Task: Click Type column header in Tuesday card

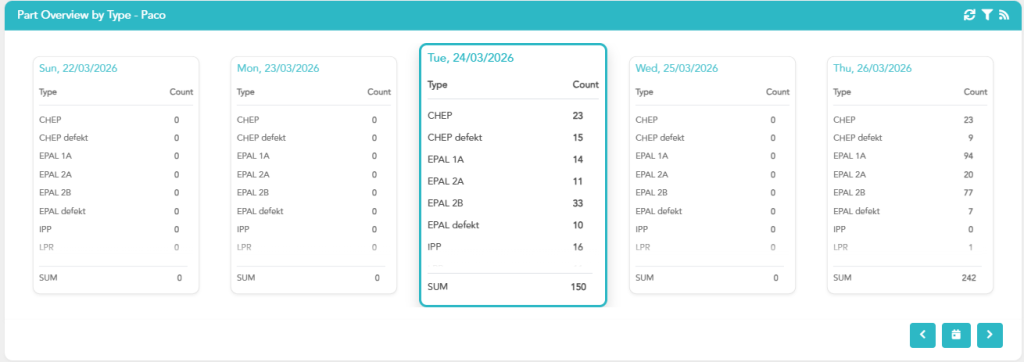Action: coord(438,84)
